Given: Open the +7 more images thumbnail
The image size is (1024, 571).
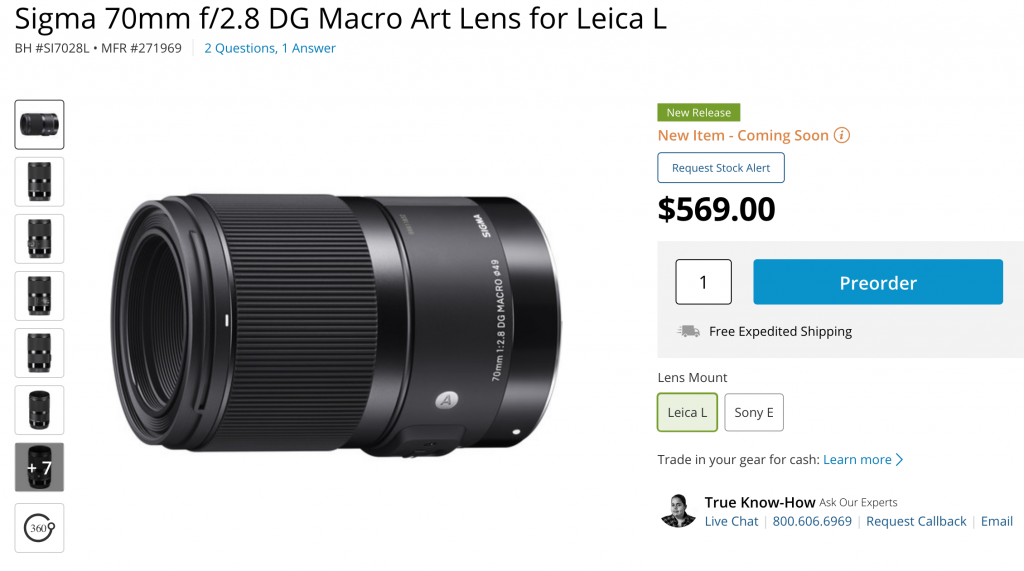Looking at the screenshot, I should click(40, 467).
